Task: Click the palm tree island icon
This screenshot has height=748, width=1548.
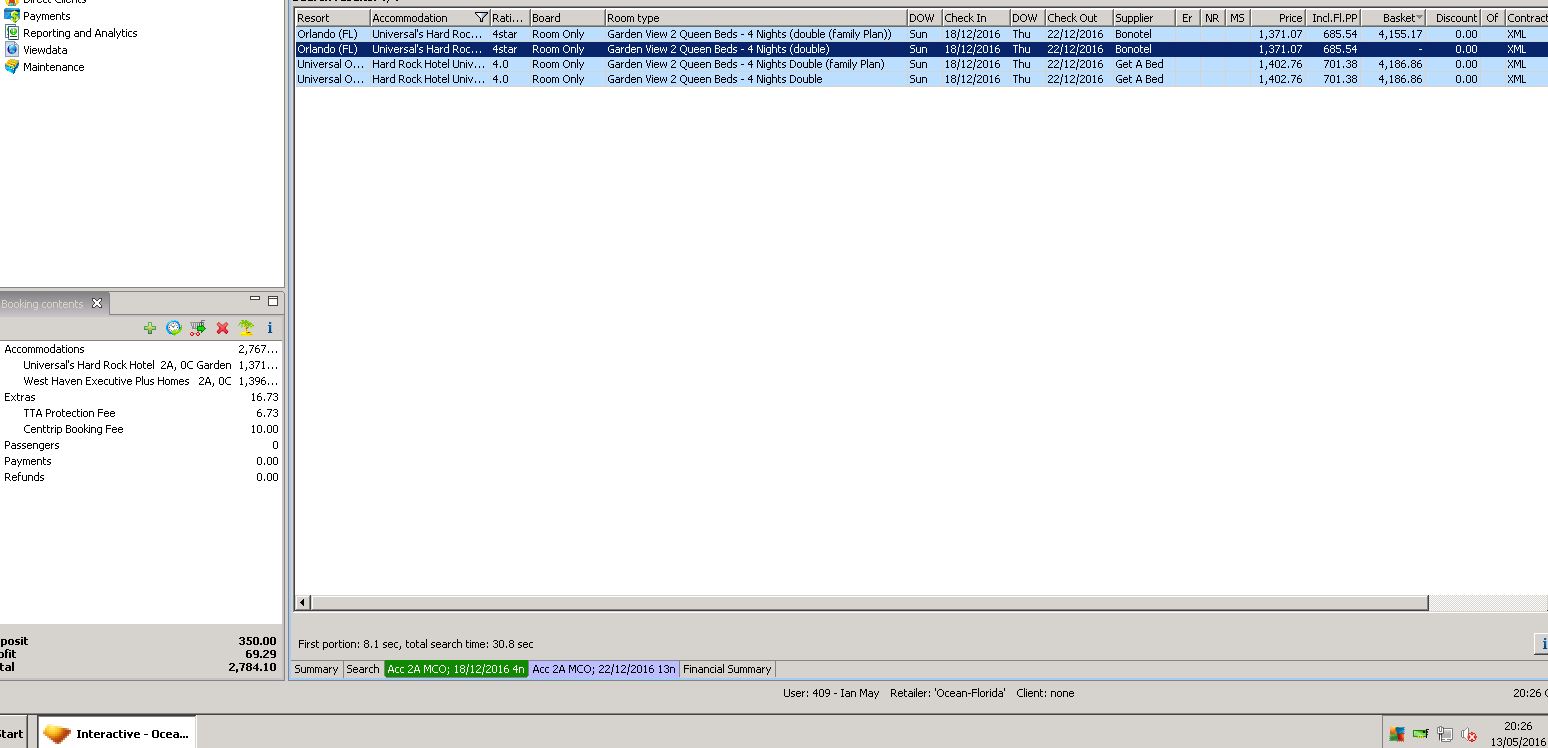Action: point(246,328)
